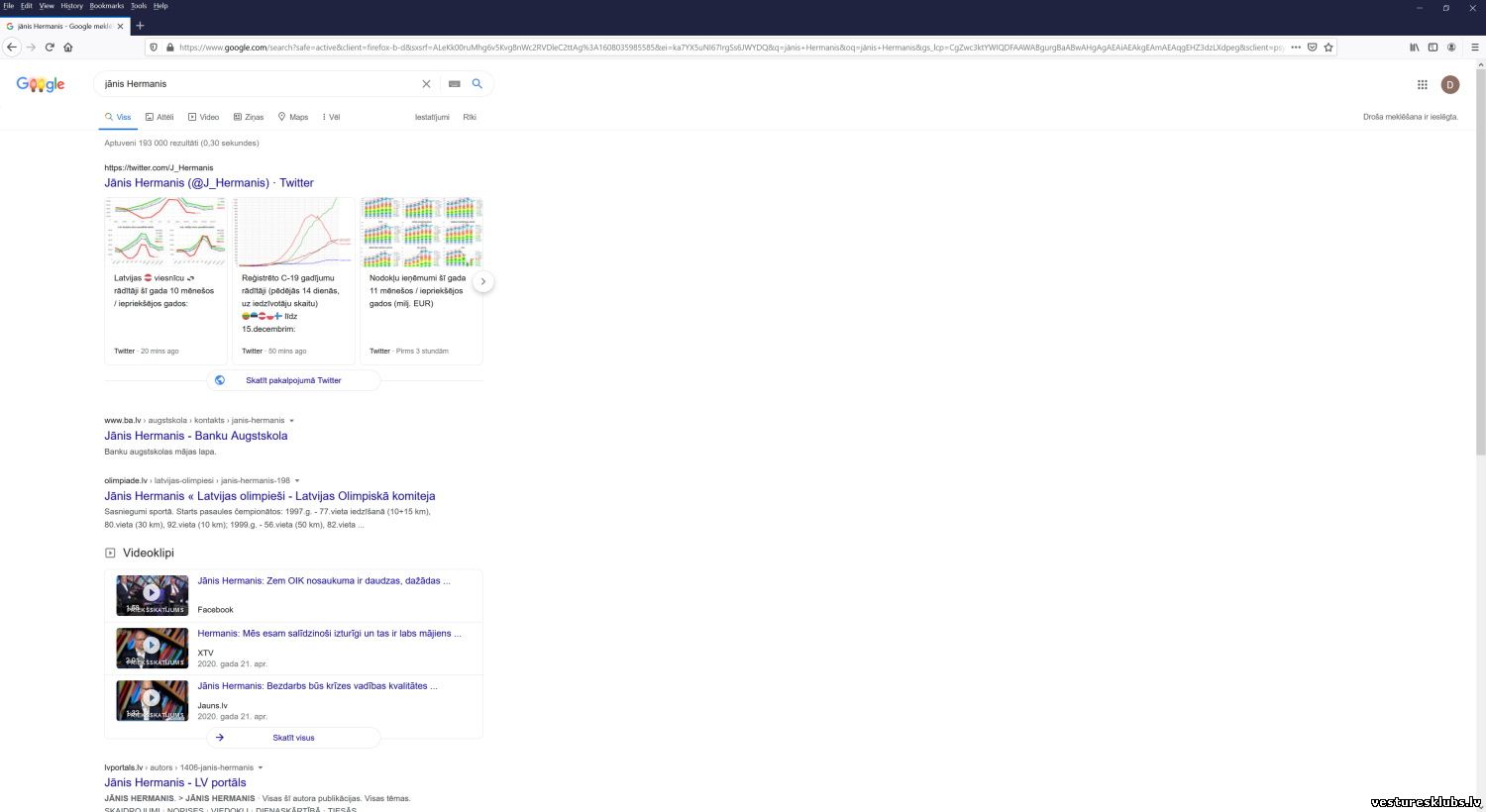This screenshot has width=1486, height=812.
Task: Expand the lvportals.lv result dropdown arrow
Action: (x=261, y=767)
